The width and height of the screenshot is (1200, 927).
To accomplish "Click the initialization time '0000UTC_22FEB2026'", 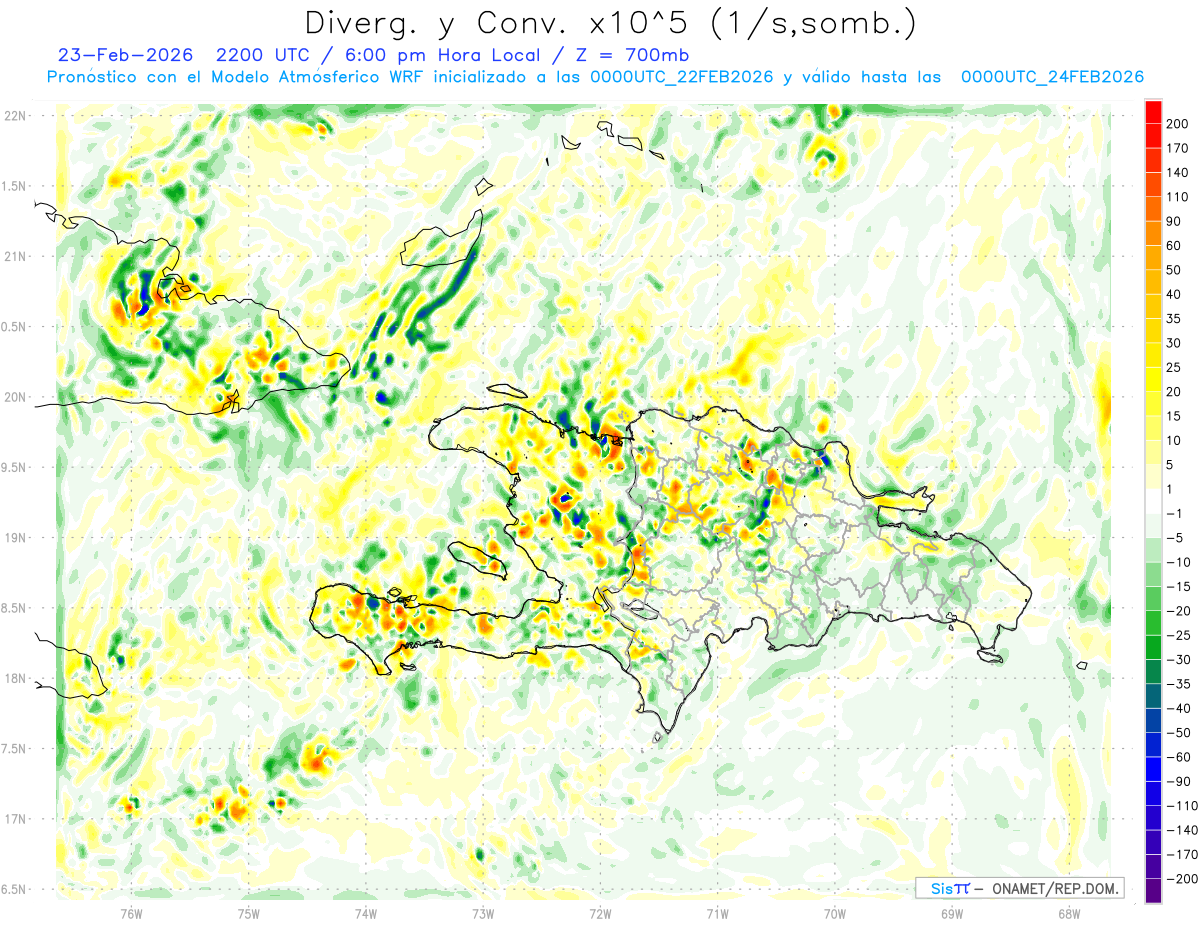I will click(x=682, y=77).
